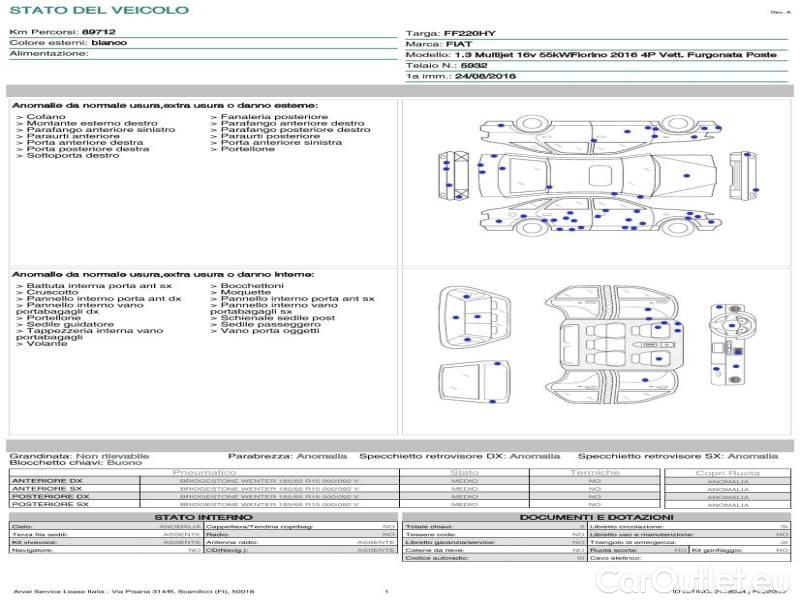This screenshot has height=600, width=800.
Task: Select the upper-left interior trunk diagram
Action: [x=470, y=311]
